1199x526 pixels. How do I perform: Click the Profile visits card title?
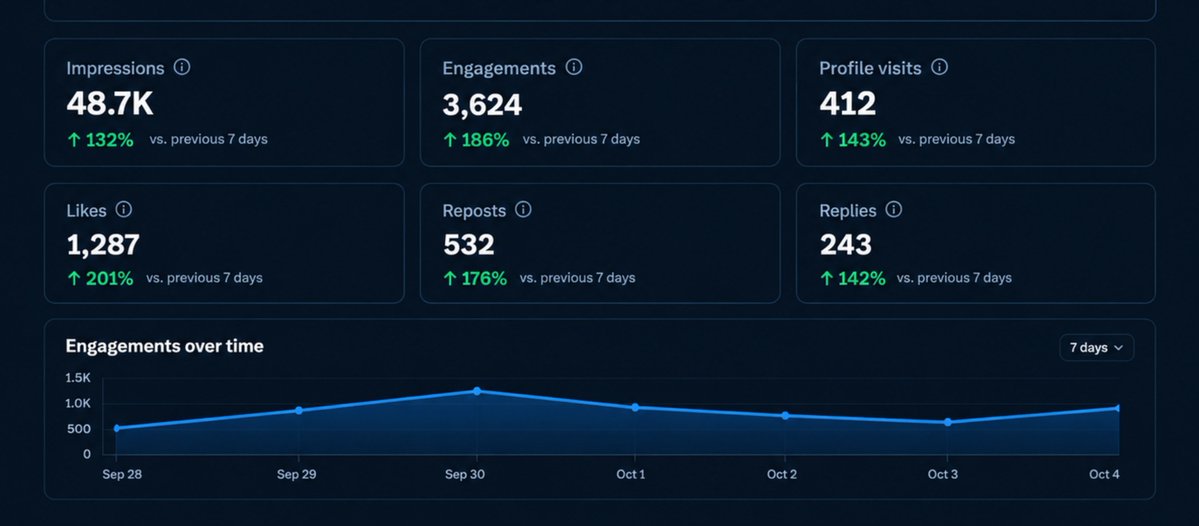point(870,68)
